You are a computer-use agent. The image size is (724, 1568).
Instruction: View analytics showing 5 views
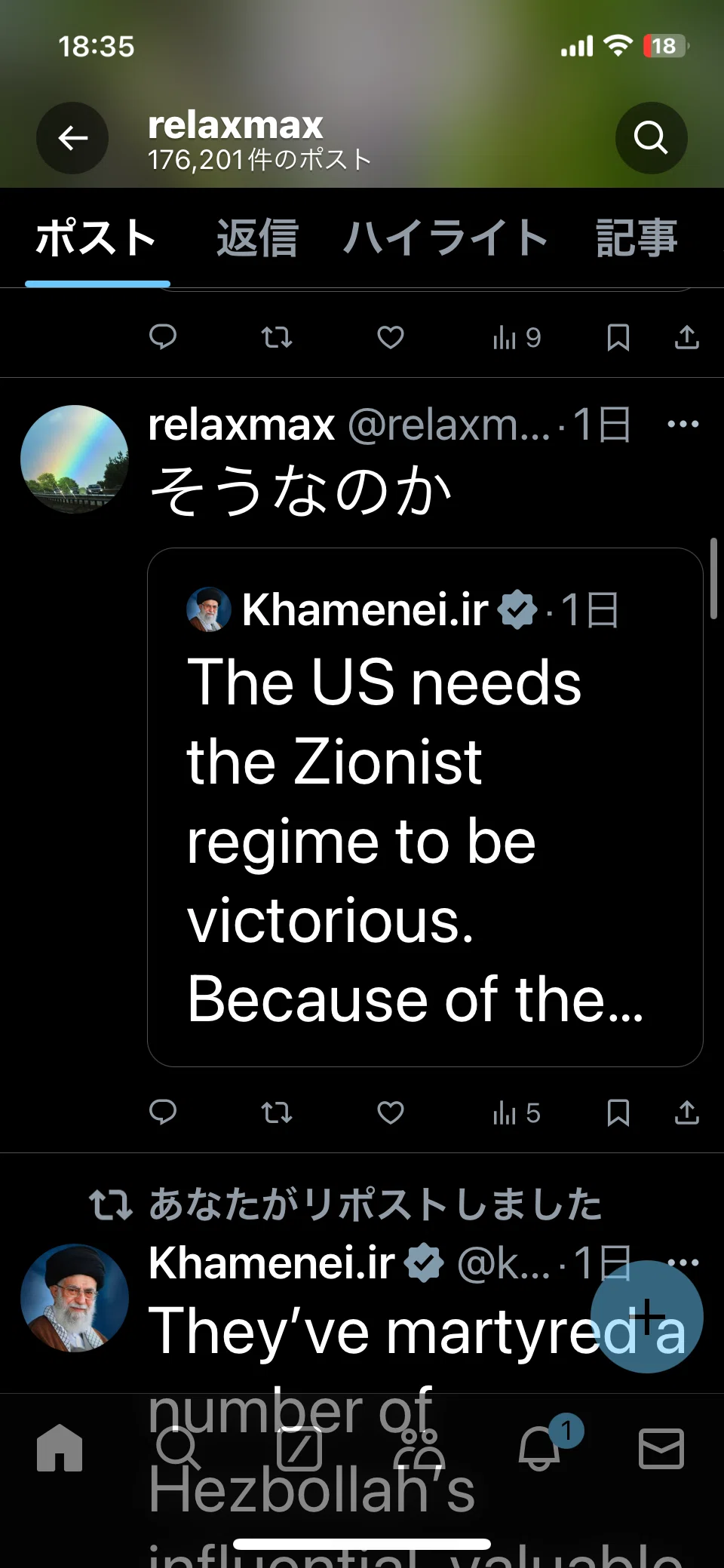click(517, 1112)
